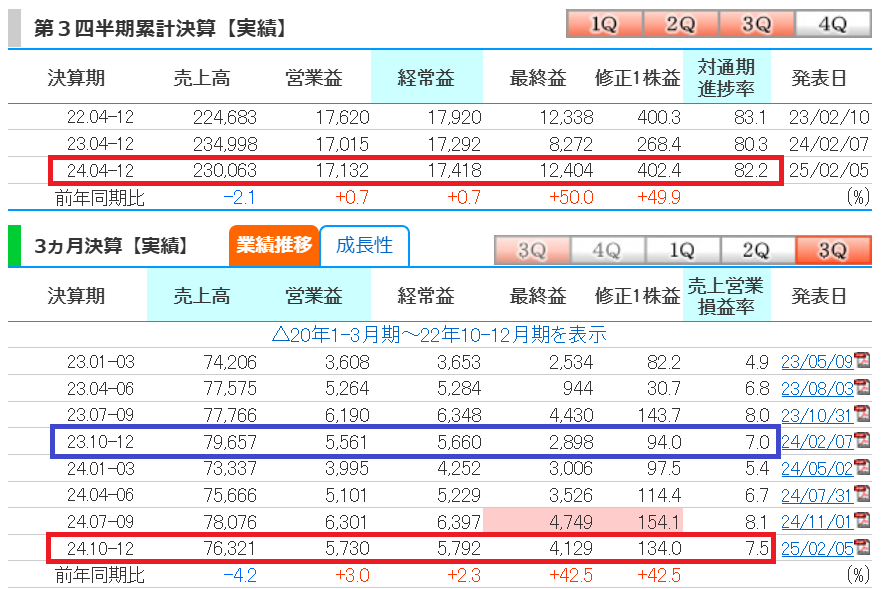Open PDF icon beside 24/07/31 date
Image resolution: width=881 pixels, height=589 pixels.
point(862,494)
